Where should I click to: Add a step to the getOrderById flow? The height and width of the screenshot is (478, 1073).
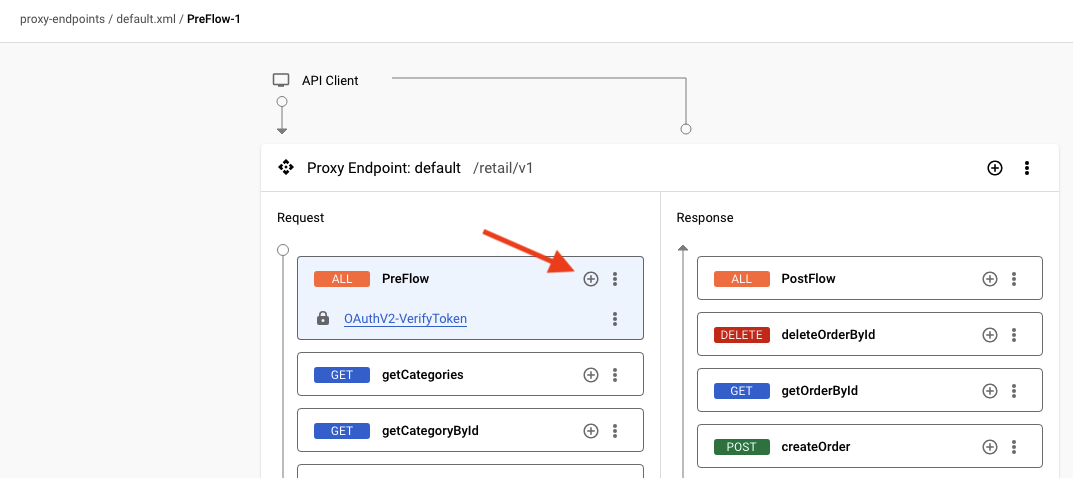pos(990,391)
